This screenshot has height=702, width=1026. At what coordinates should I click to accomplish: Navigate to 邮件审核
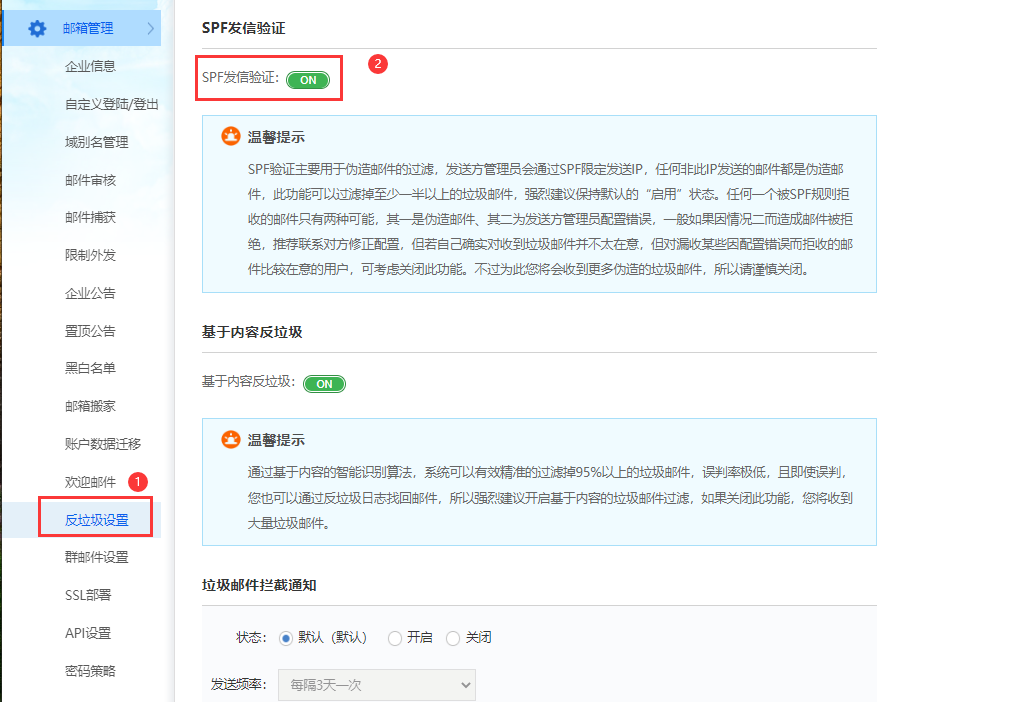click(x=90, y=180)
